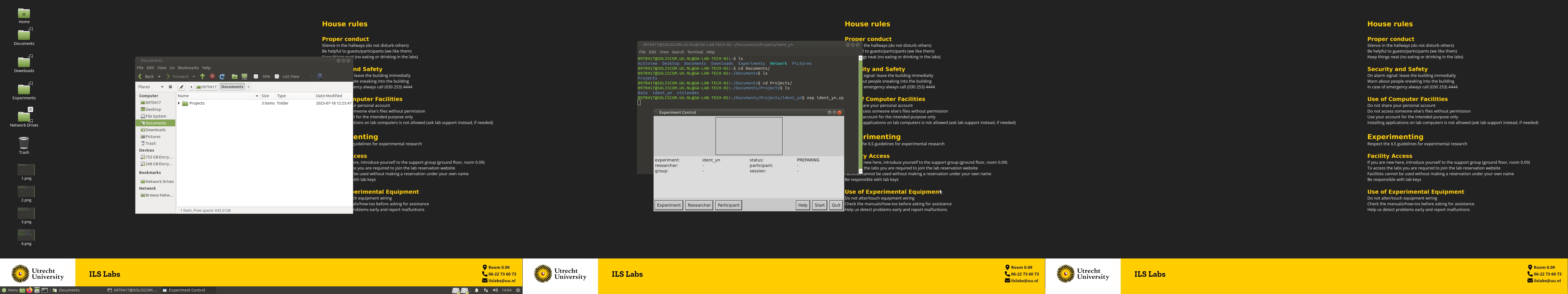The image size is (1568, 294).
Task: Open Go menu in Documents window
Action: click(x=172, y=68)
